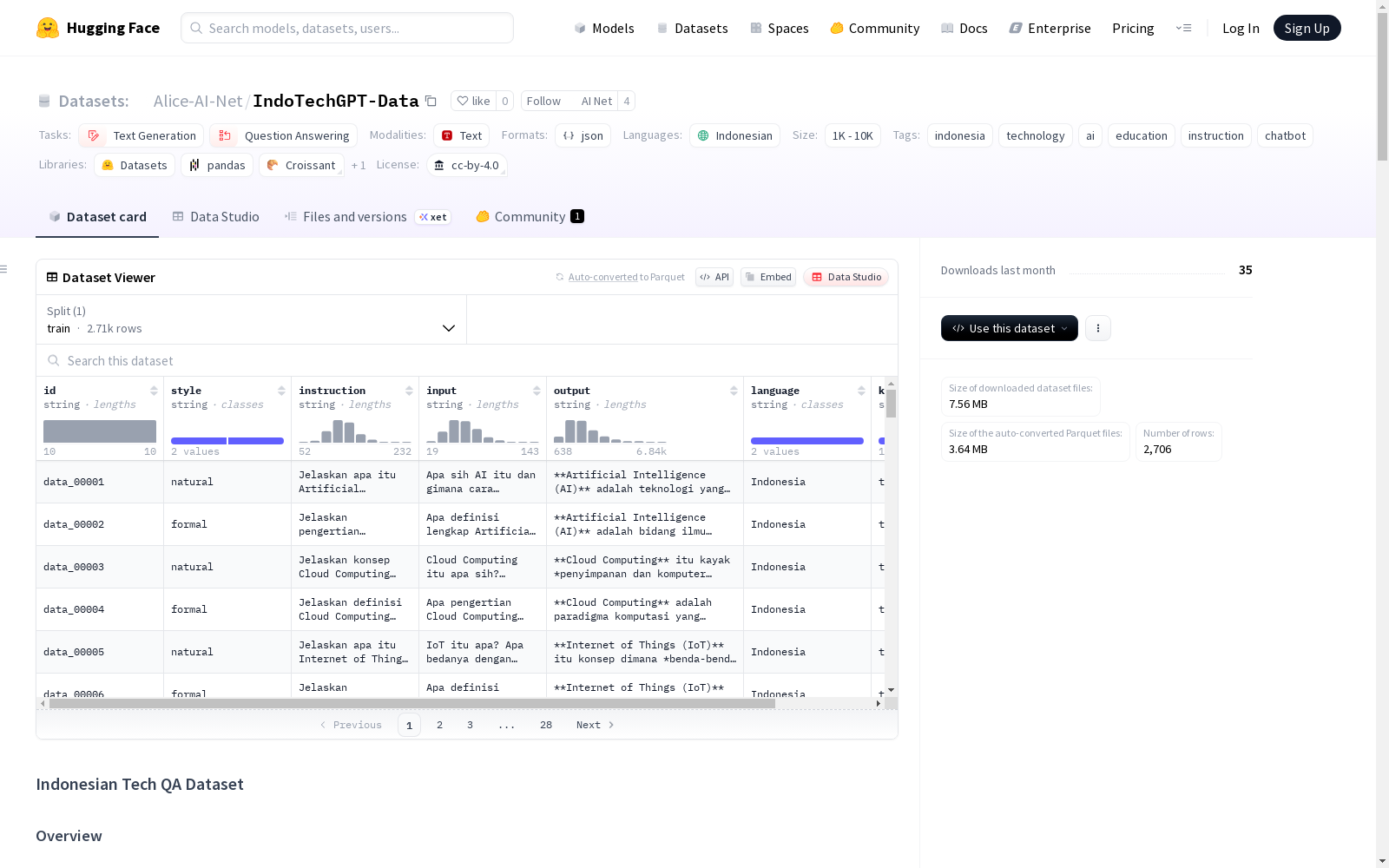Click the output lengths histogram
This screenshot has width=1389, height=868.
click(x=610, y=431)
